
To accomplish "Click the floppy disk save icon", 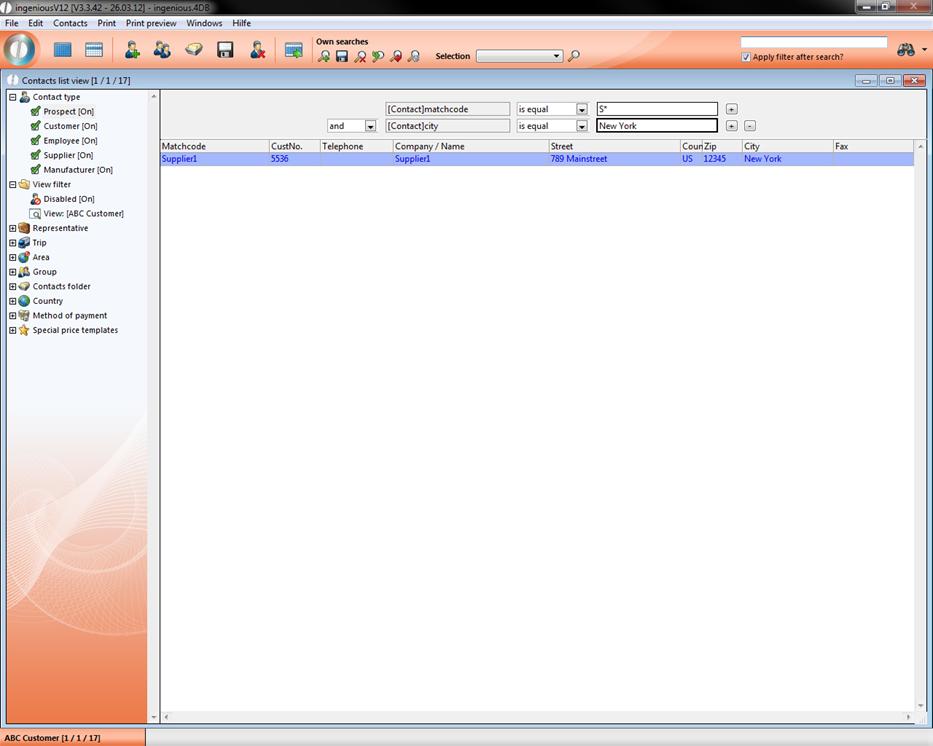I will pos(225,50).
